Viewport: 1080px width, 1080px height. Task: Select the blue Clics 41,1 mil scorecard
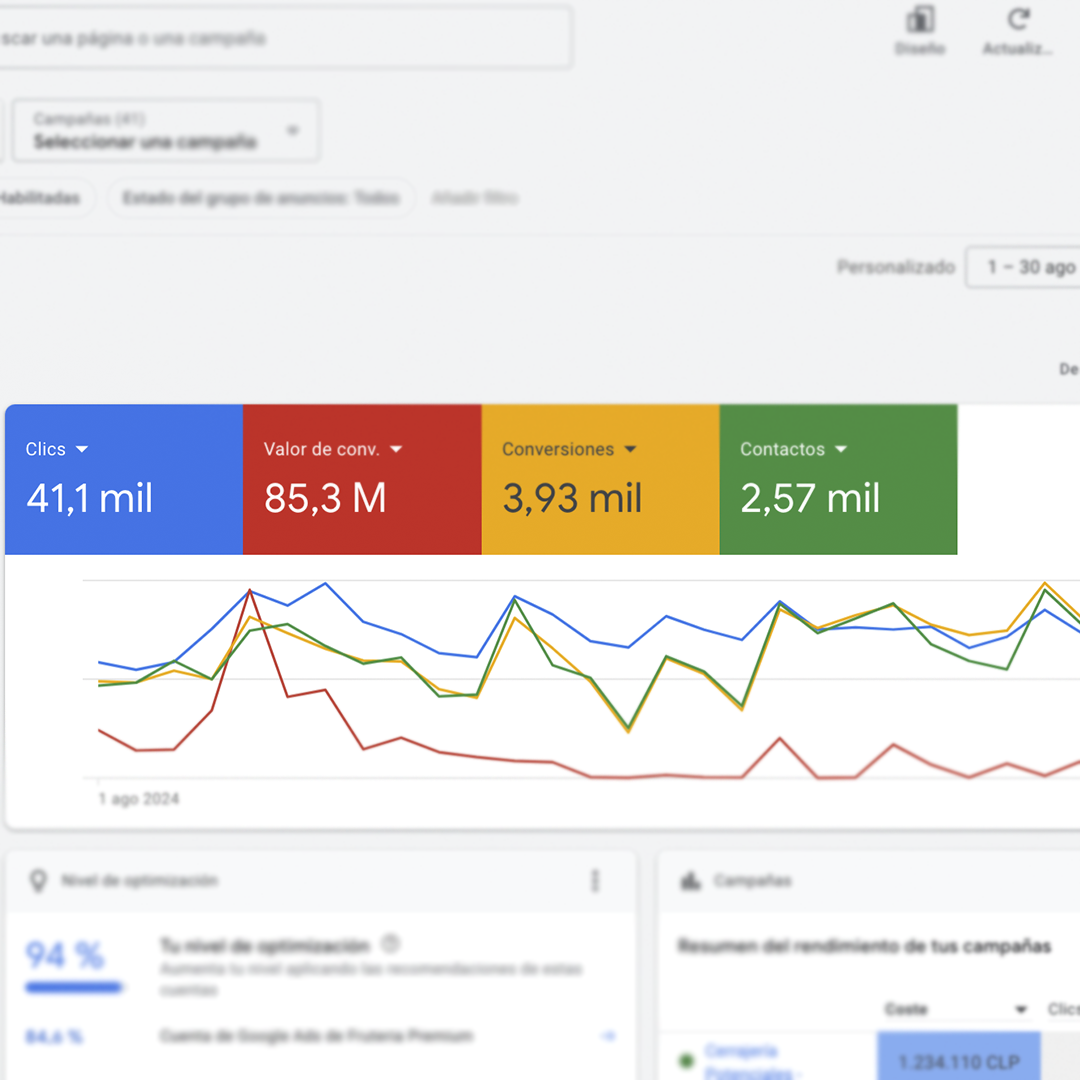(x=124, y=479)
